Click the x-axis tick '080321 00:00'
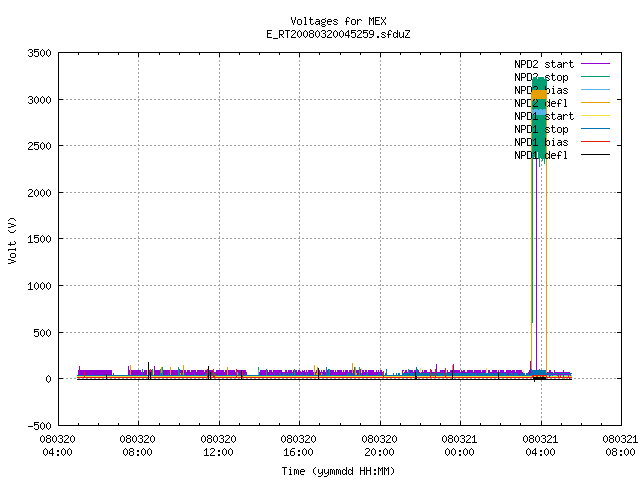 [459, 446]
